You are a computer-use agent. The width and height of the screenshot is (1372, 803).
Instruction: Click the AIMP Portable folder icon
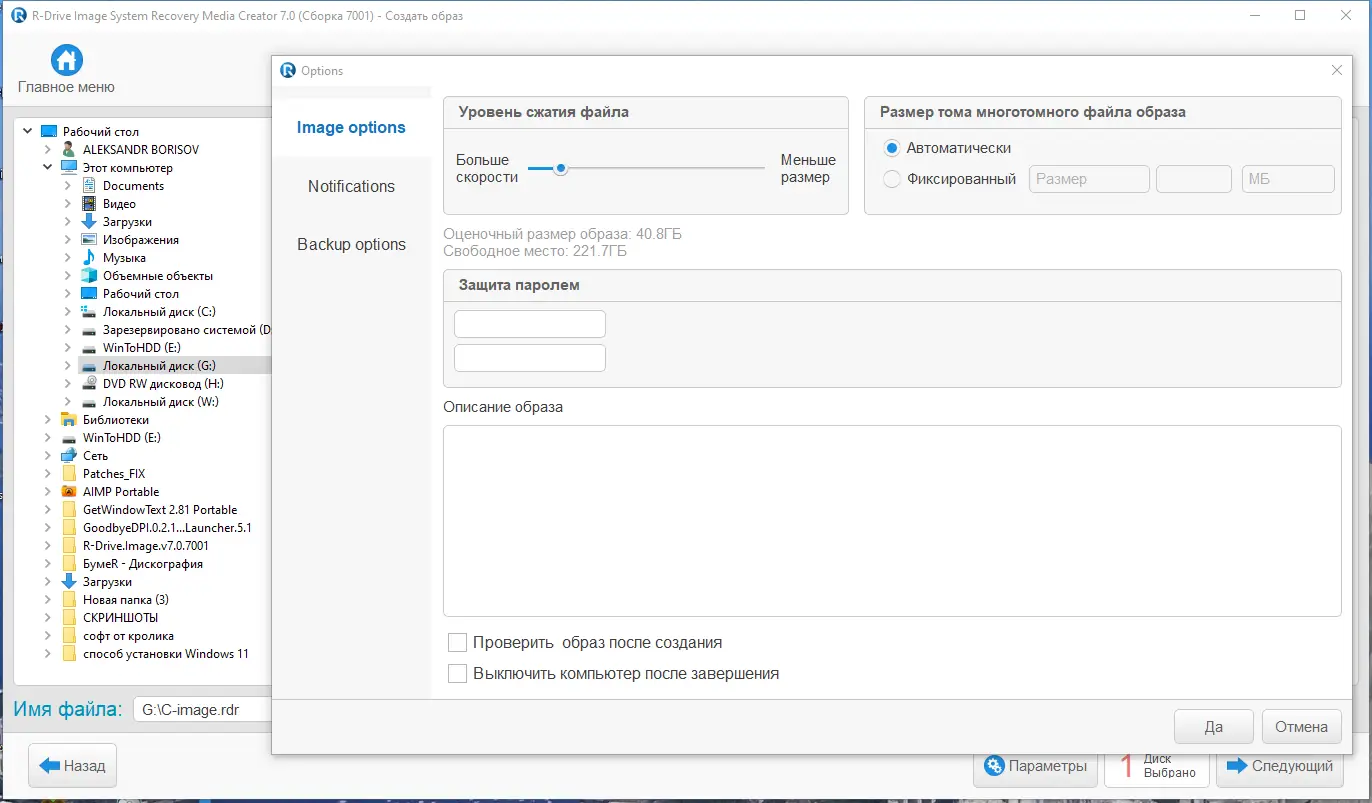[x=69, y=492]
